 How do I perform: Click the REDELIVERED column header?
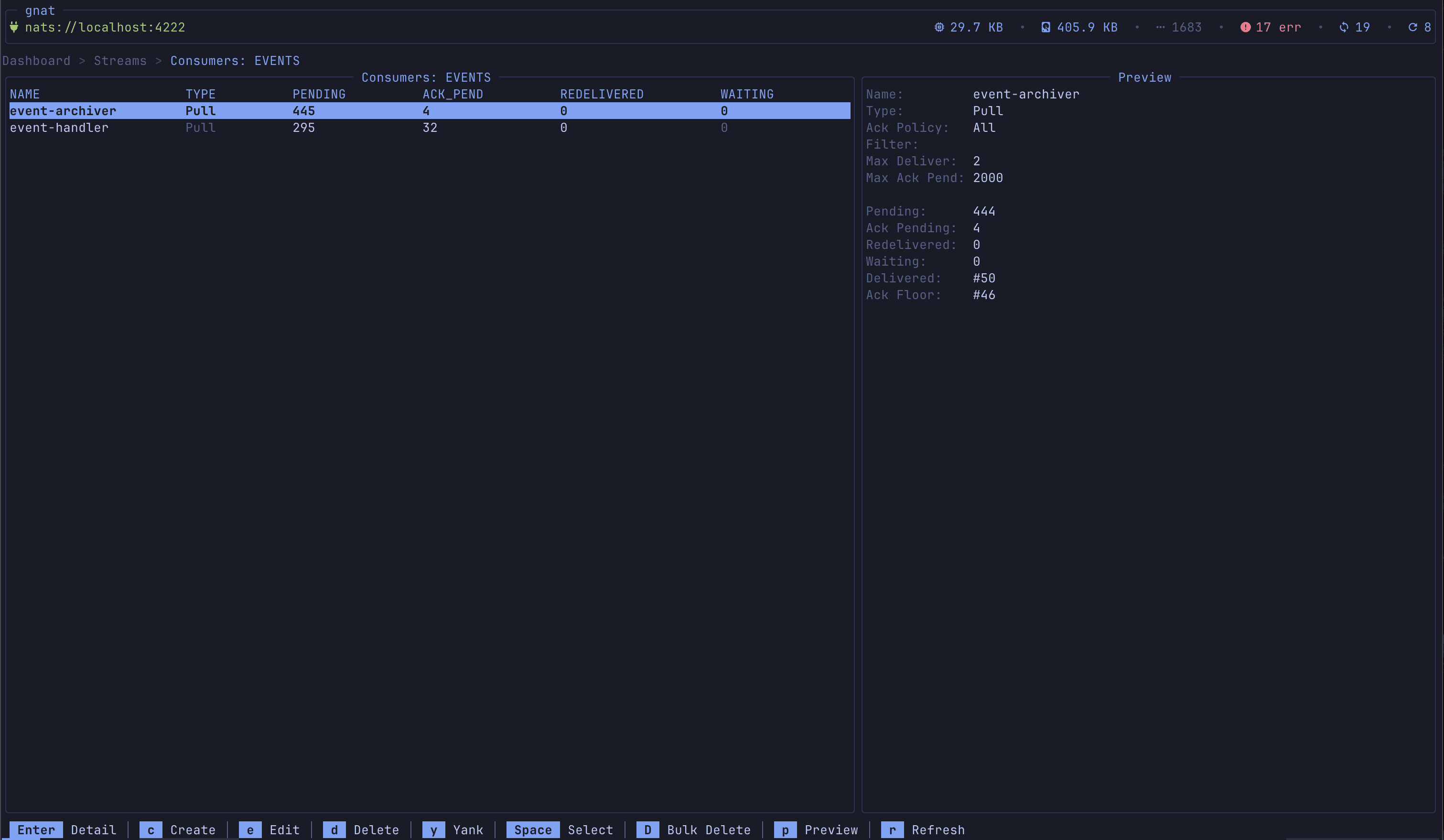(602, 94)
